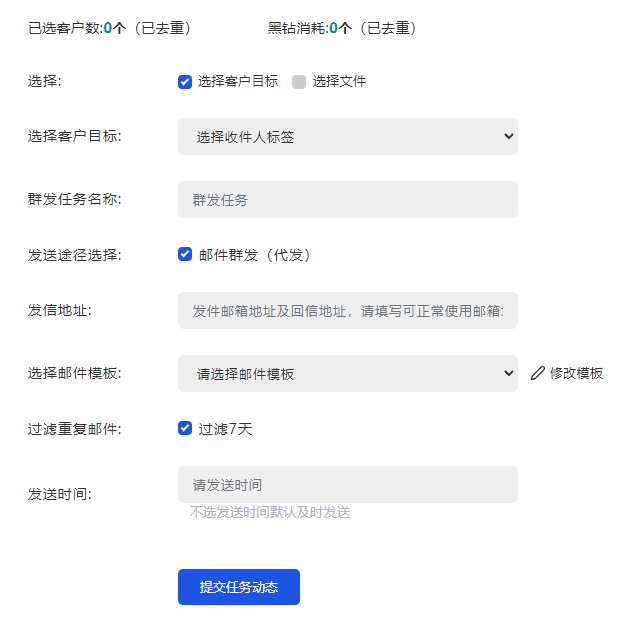Viewport: 618px width, 625px height.
Task: Click the 不选发送时间默认及时发送 hint text
Action: [x=270, y=513]
